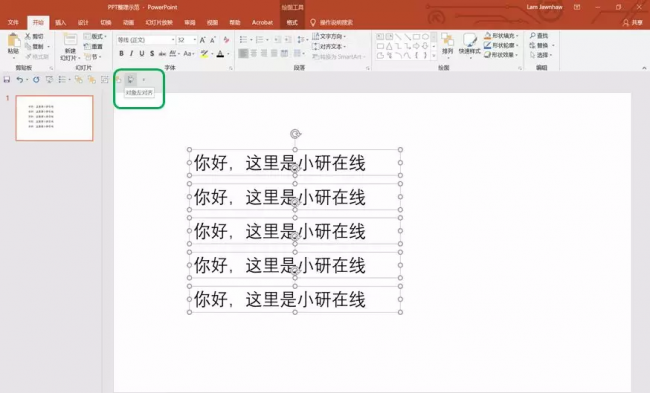Image resolution: width=650 pixels, height=393 pixels.
Task: Toggle Bold formatting
Action: click(121, 53)
